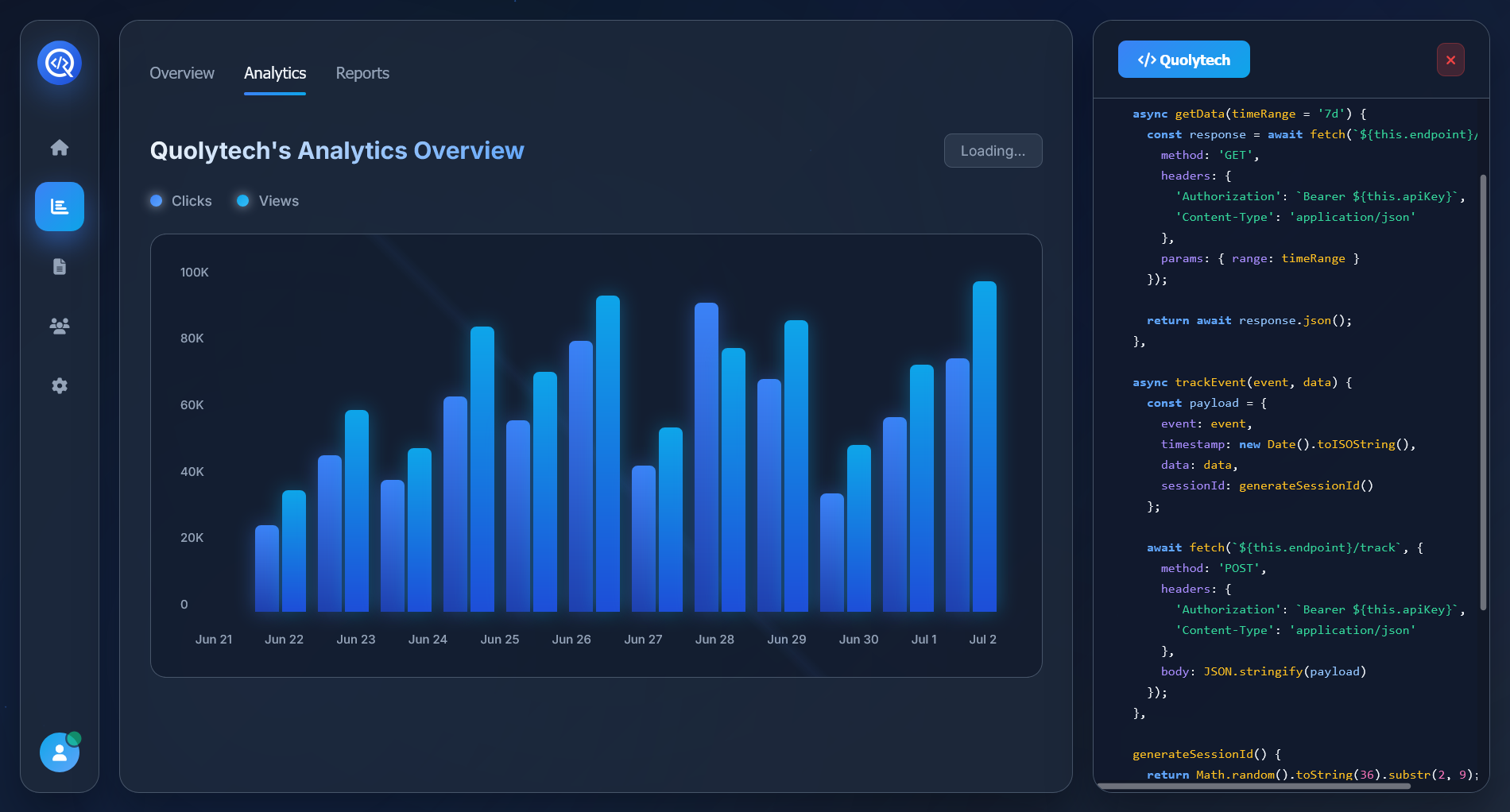Toggle the Clicks legend indicator
Viewport: 1510px width, 812px height.
[x=156, y=201]
